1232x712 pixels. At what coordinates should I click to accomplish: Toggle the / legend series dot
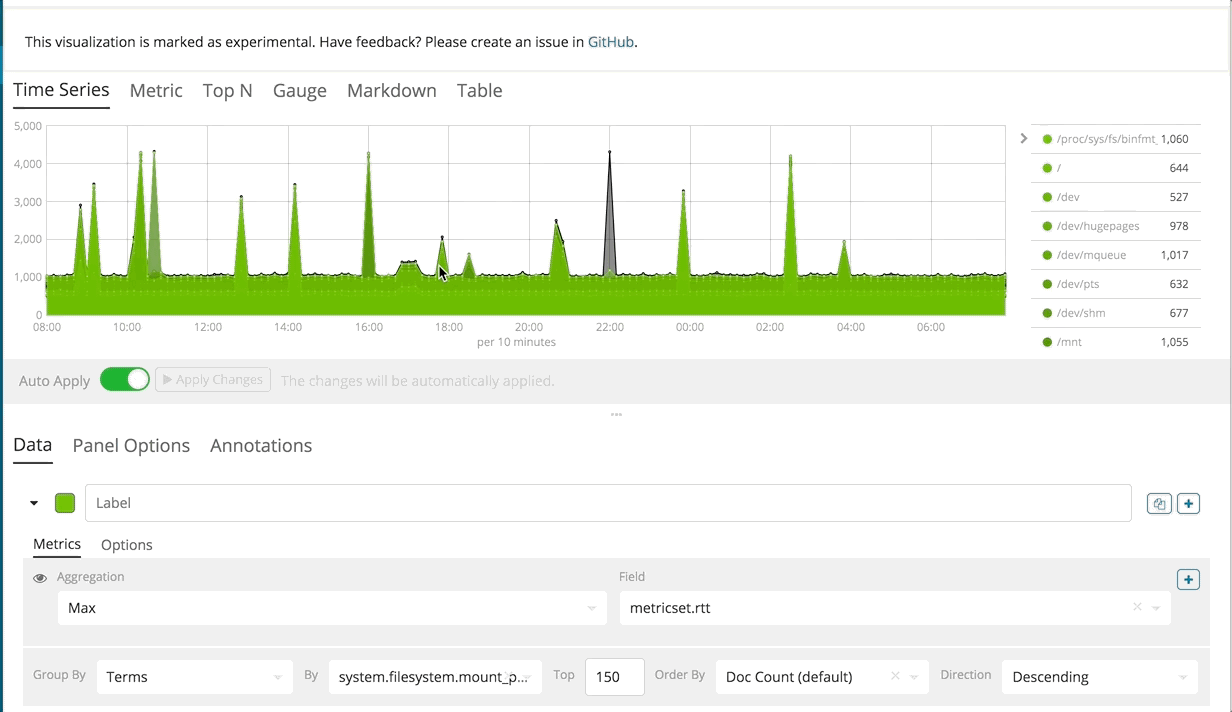click(x=1047, y=168)
